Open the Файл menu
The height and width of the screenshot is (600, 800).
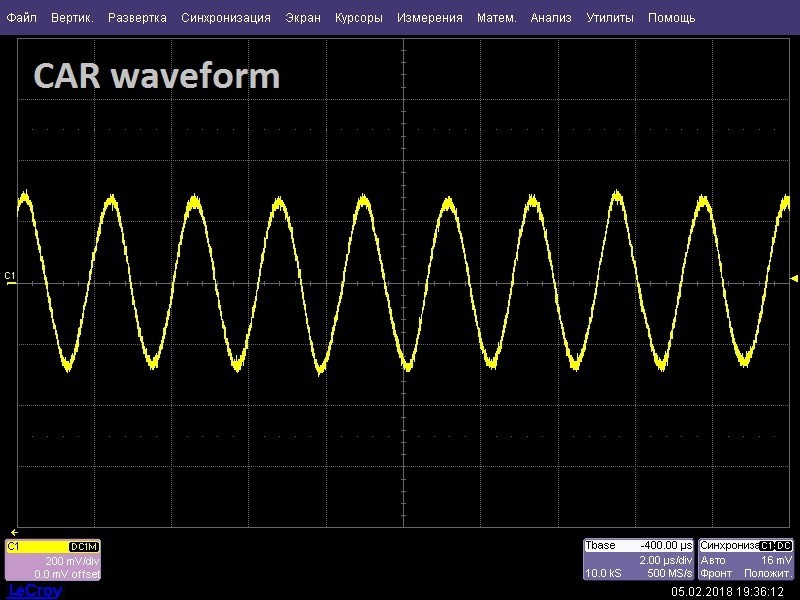pos(21,18)
